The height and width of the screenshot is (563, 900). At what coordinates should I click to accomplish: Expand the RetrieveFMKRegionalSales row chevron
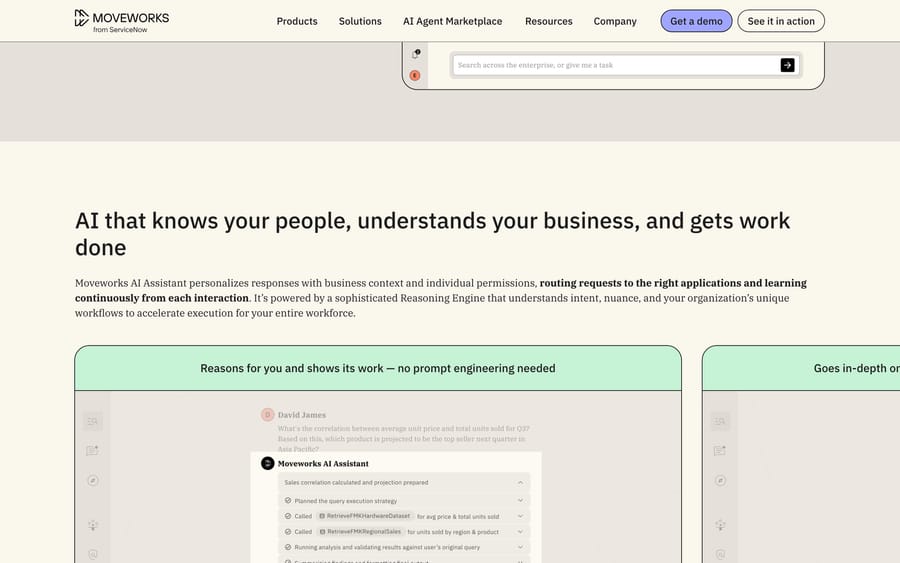(x=520, y=531)
